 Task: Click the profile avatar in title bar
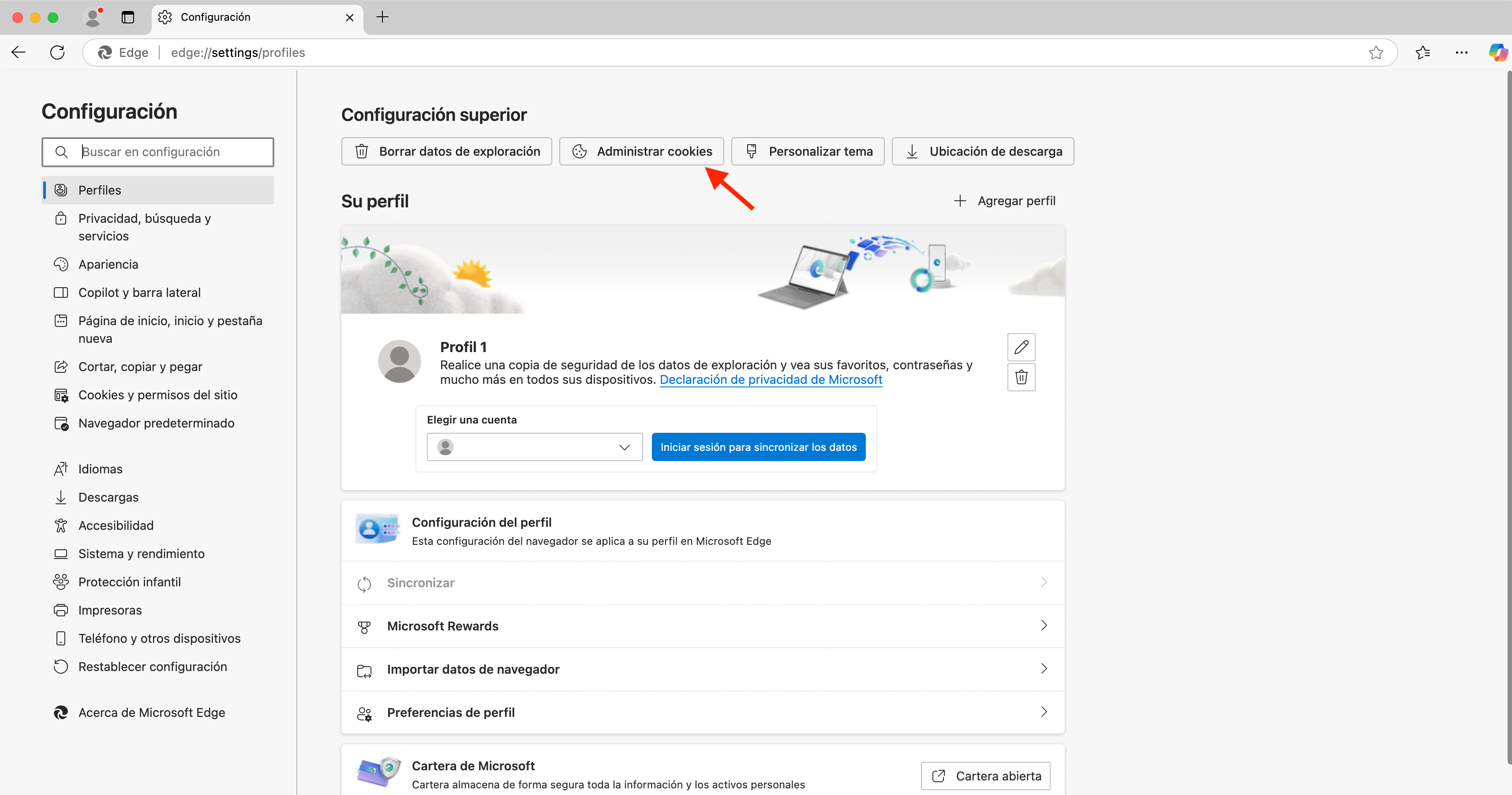coord(93,17)
